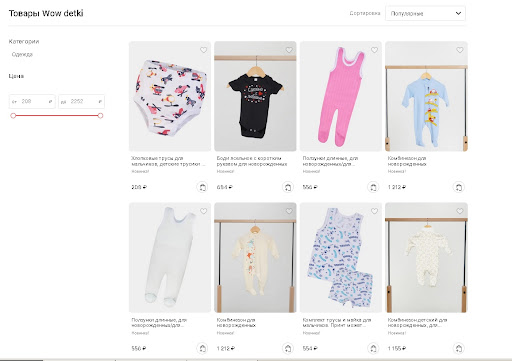The height and width of the screenshot is (361, 512).
Task: Add the tank-and-shorts set to cart
Action: click(x=373, y=349)
